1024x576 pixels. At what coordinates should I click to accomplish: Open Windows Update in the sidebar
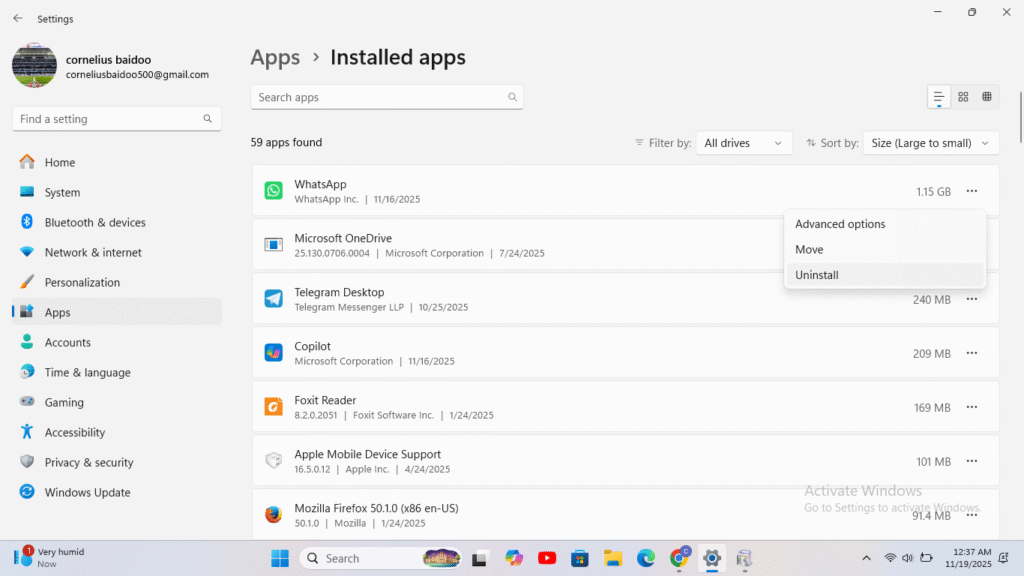[87, 492]
